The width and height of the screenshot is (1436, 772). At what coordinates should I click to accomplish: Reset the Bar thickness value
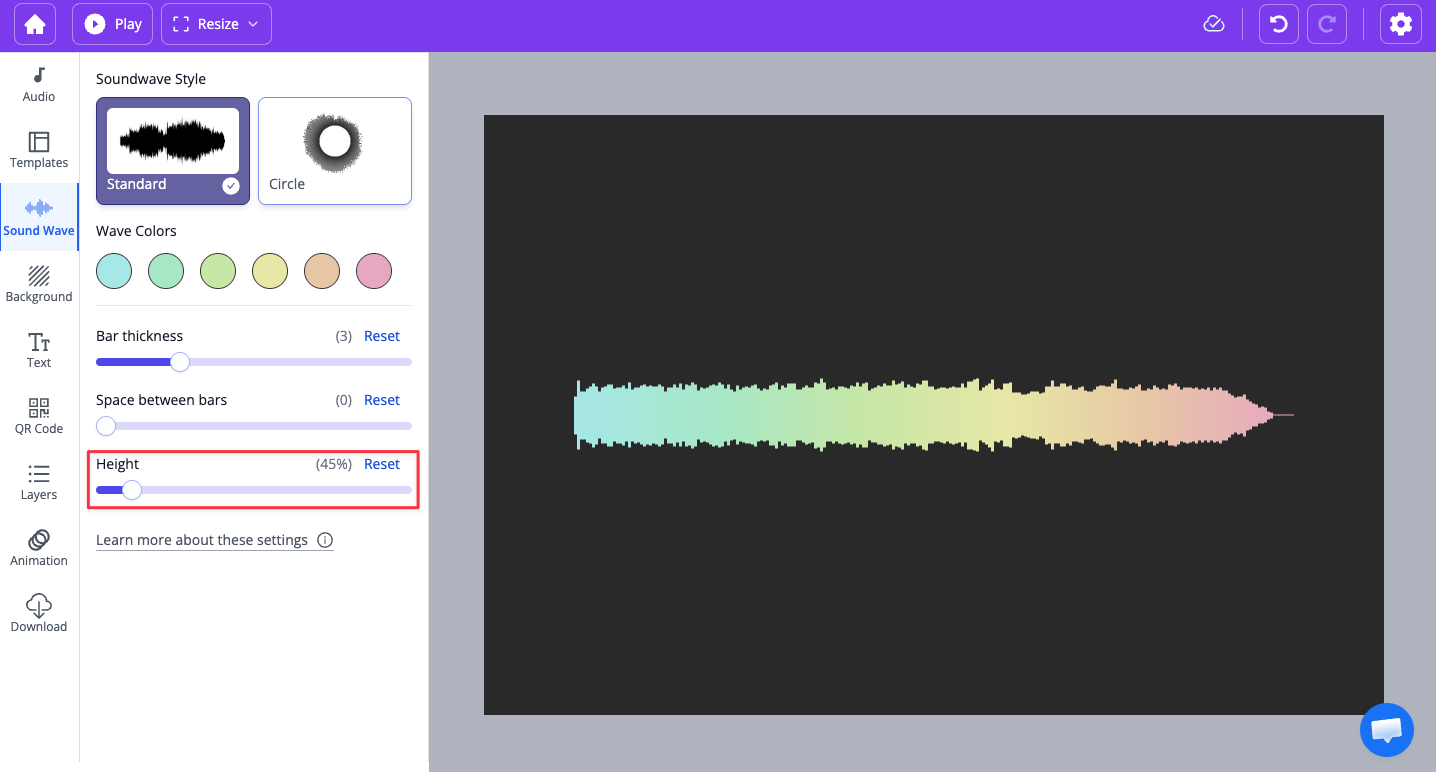pyautogui.click(x=382, y=336)
